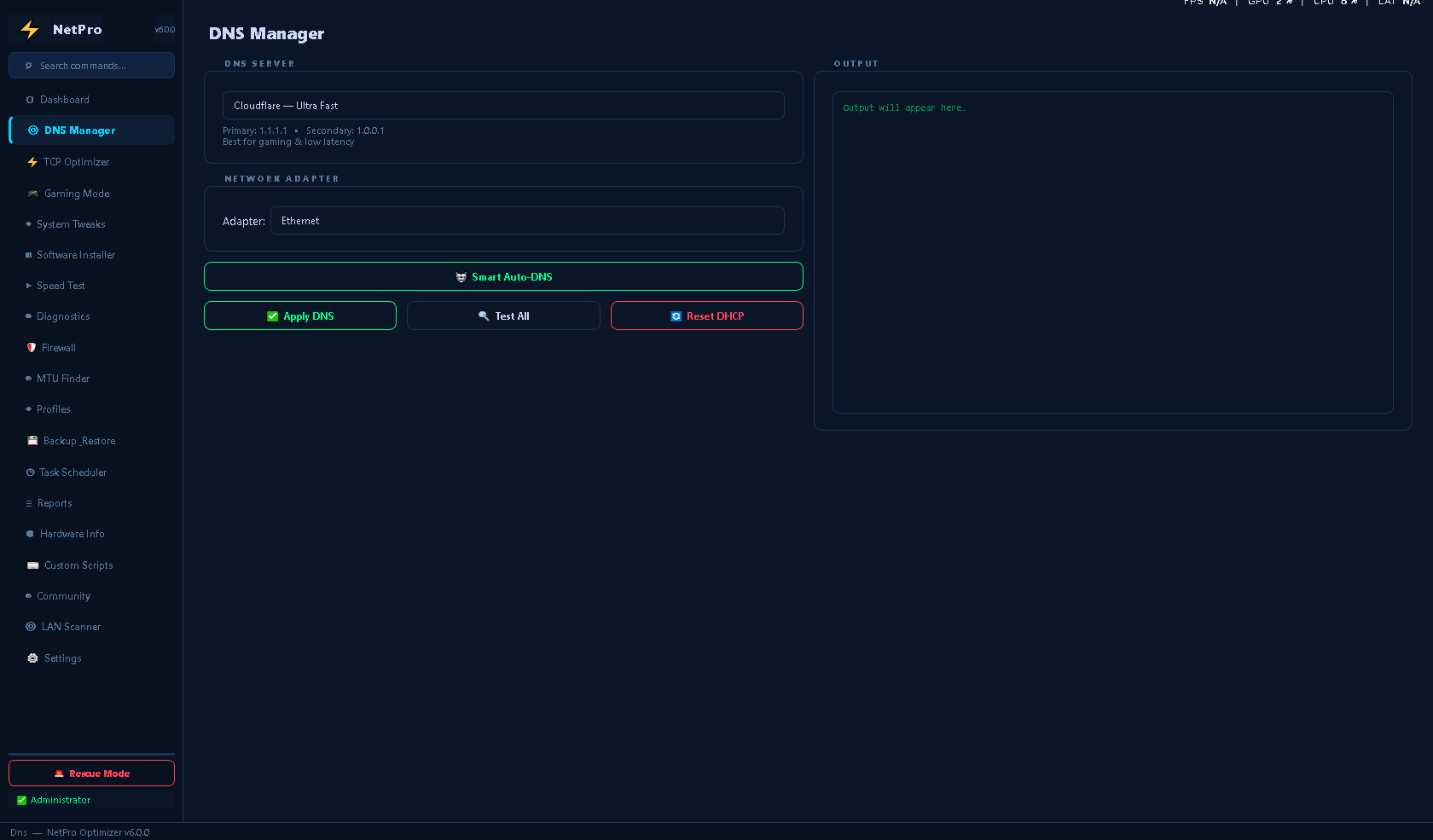Click the Test All button
Image resolution: width=1433 pixels, height=840 pixels.
pyautogui.click(x=503, y=316)
